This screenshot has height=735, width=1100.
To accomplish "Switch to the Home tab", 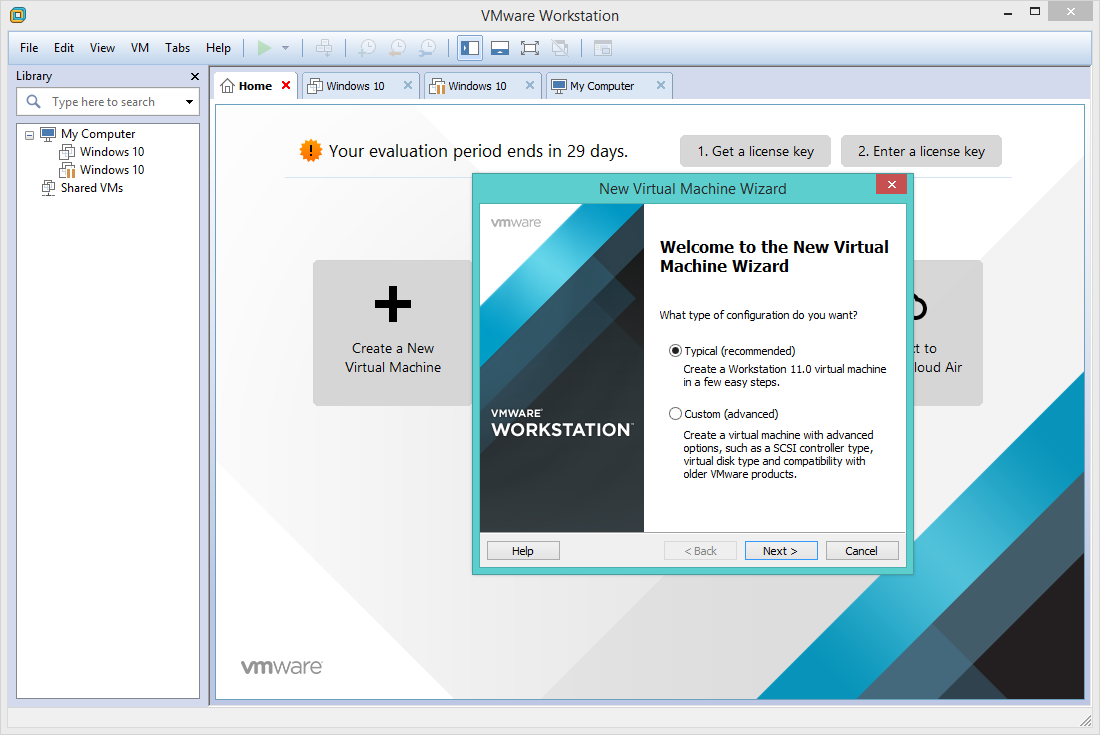I will tap(255, 86).
